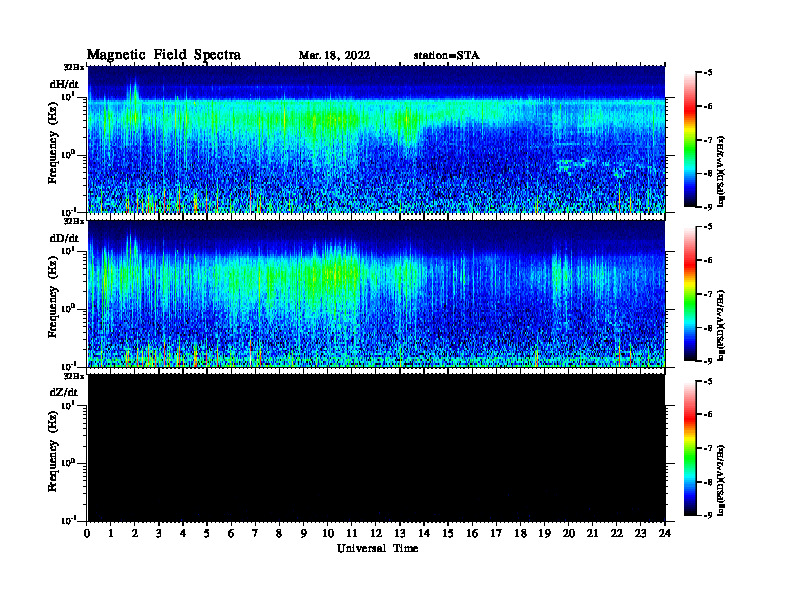The height and width of the screenshot is (612, 792).
Task: Click hour tick label "22" on time axis
Action: (x=617, y=534)
